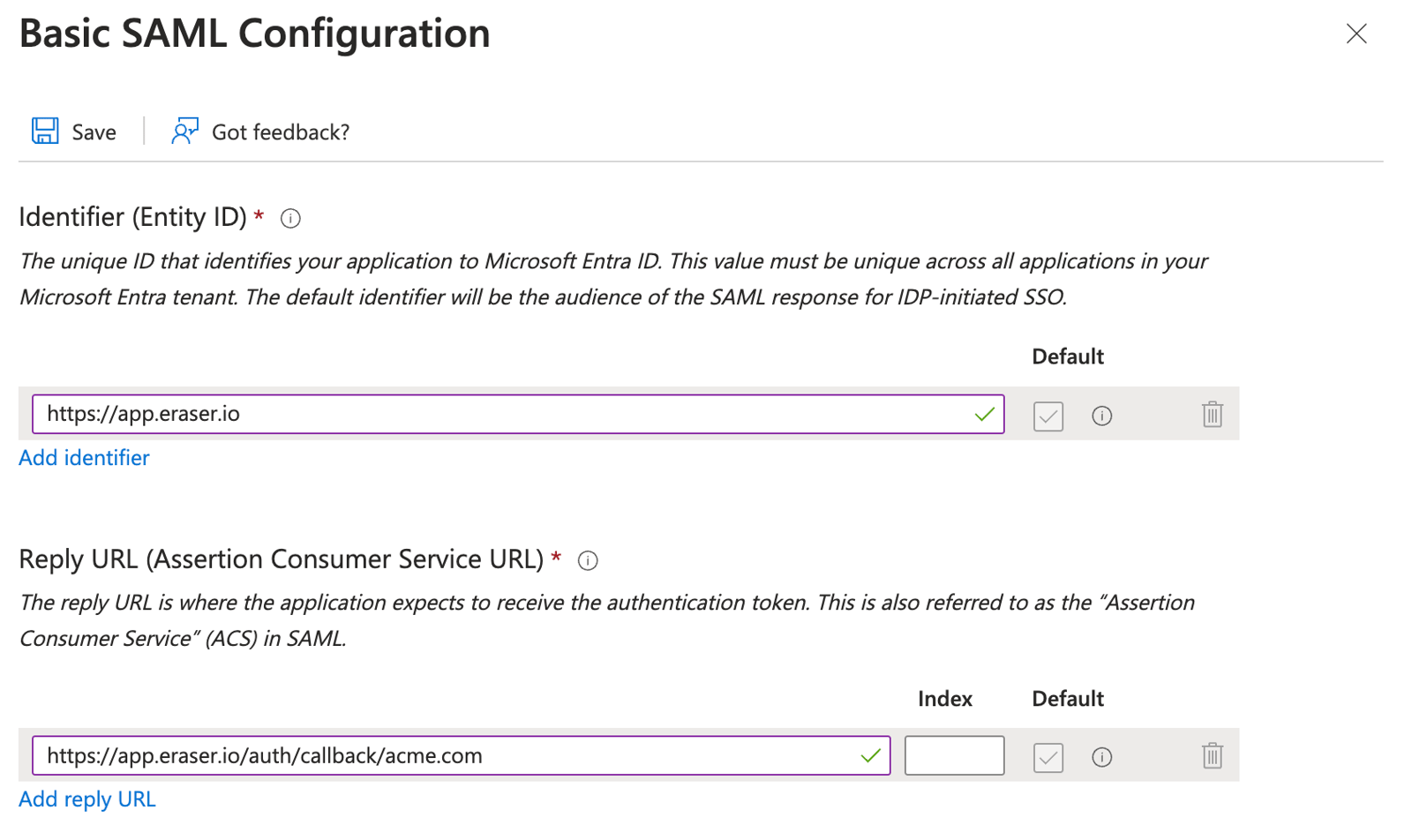Focus the reply URL field with acme.com callback

pos(461,755)
